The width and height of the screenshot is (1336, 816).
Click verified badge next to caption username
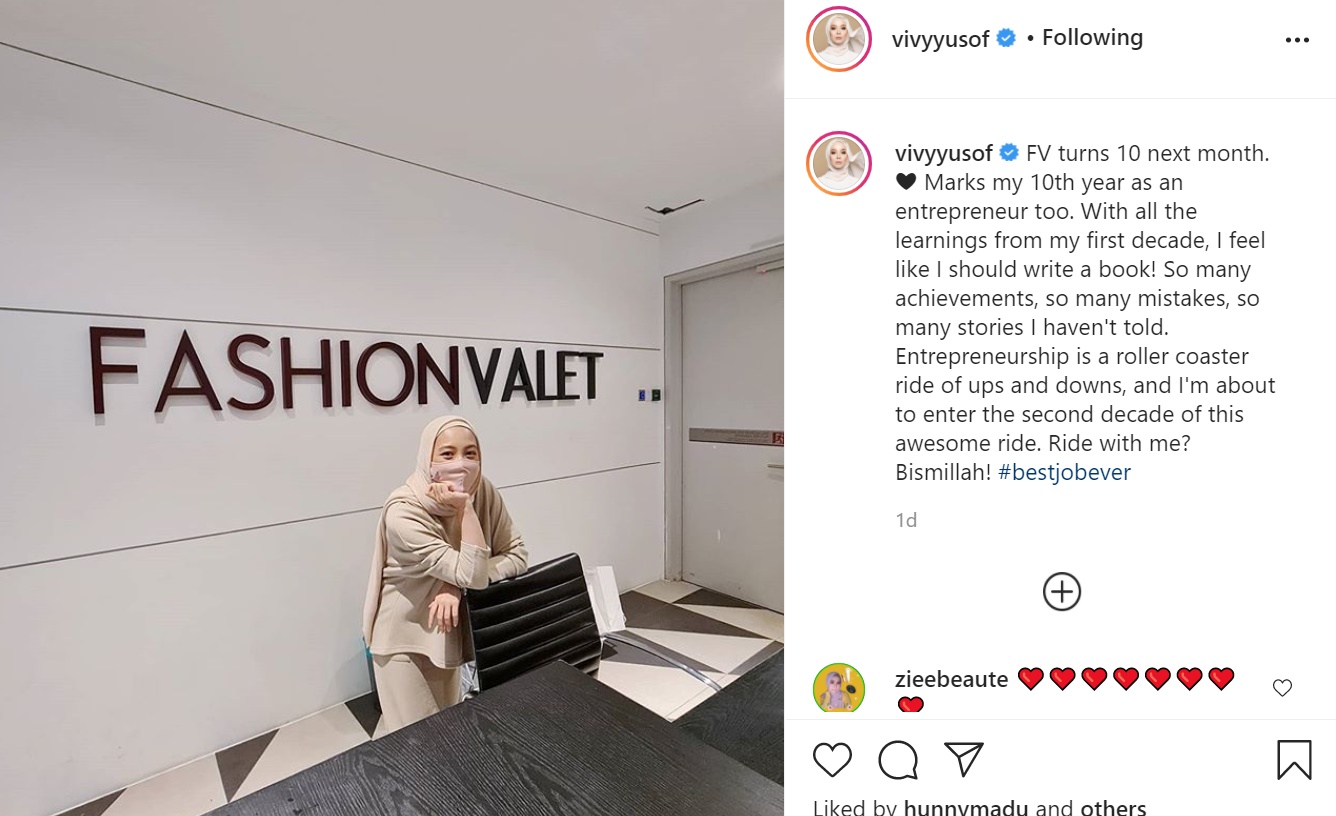click(1009, 153)
